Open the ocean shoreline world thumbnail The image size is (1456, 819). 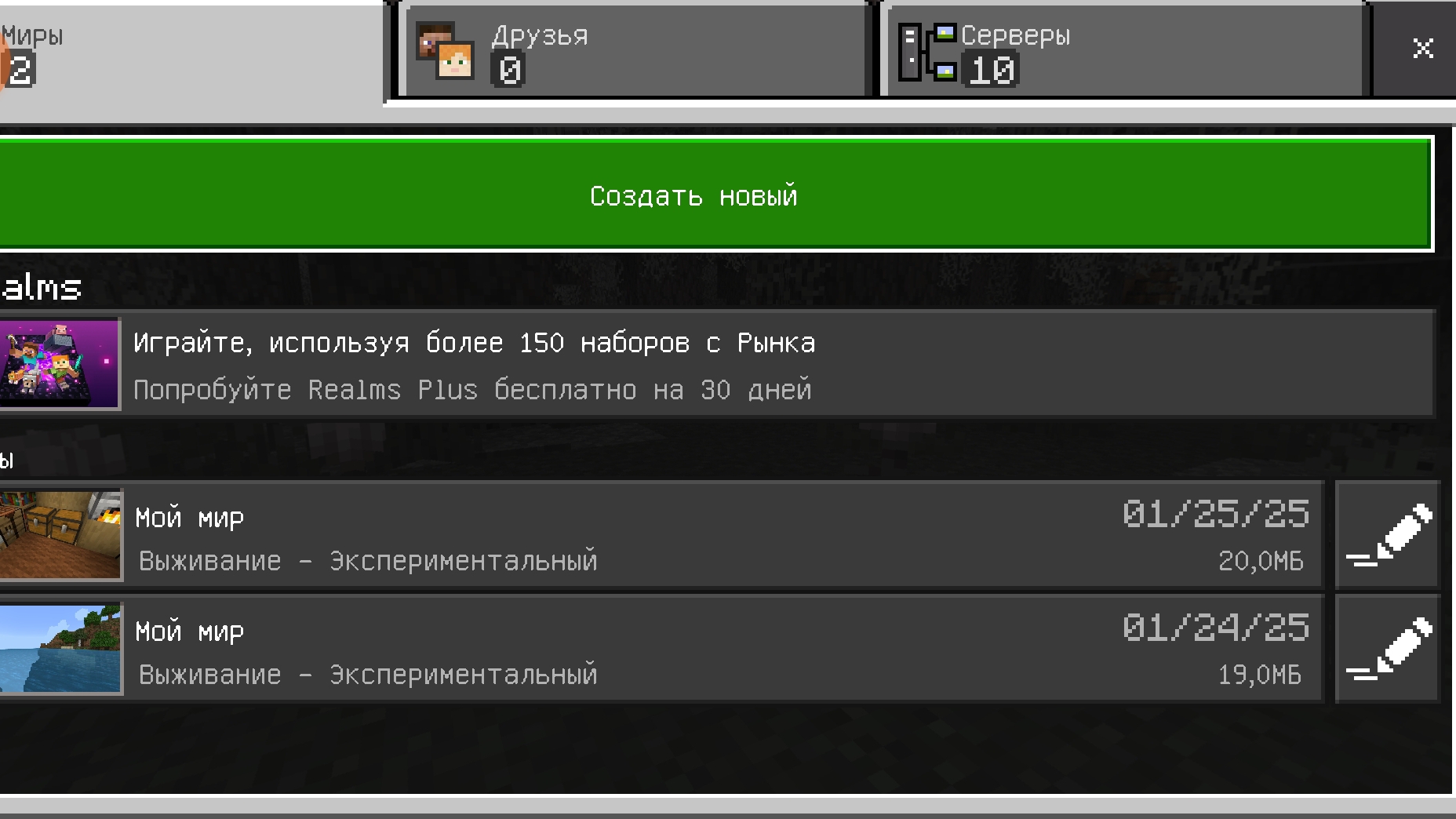point(60,649)
